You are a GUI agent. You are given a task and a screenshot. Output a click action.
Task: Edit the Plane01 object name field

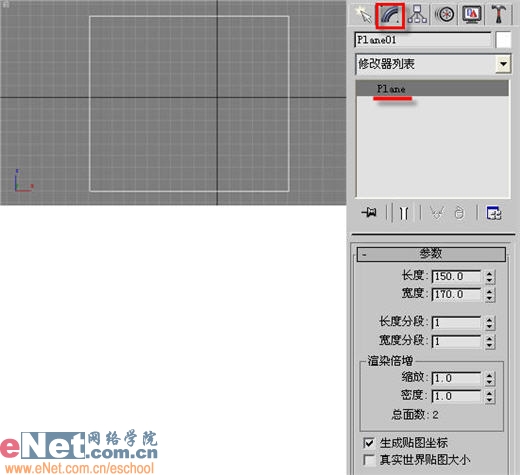tap(423, 40)
